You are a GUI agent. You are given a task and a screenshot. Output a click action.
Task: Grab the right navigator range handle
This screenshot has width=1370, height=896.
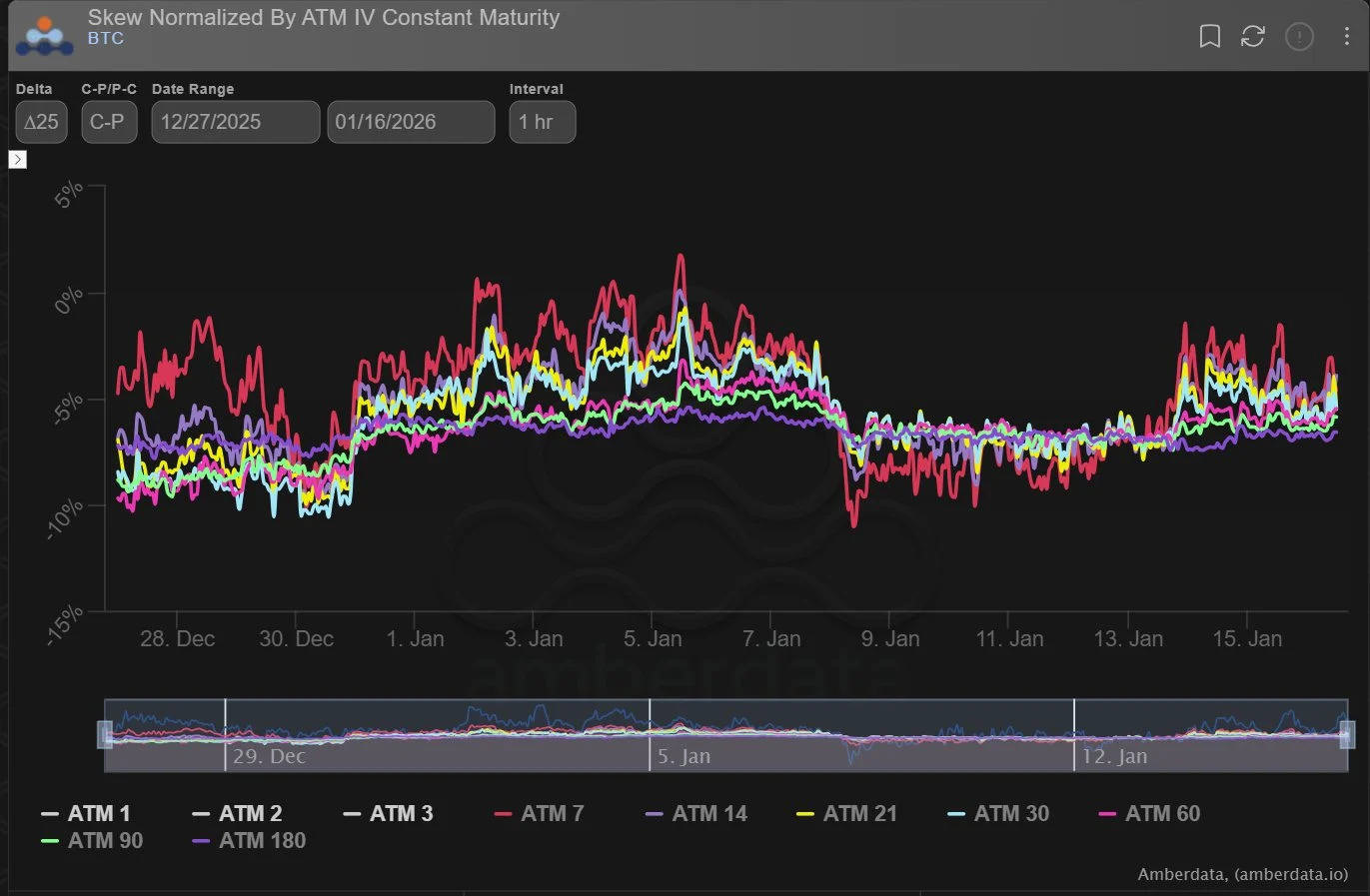1347,734
